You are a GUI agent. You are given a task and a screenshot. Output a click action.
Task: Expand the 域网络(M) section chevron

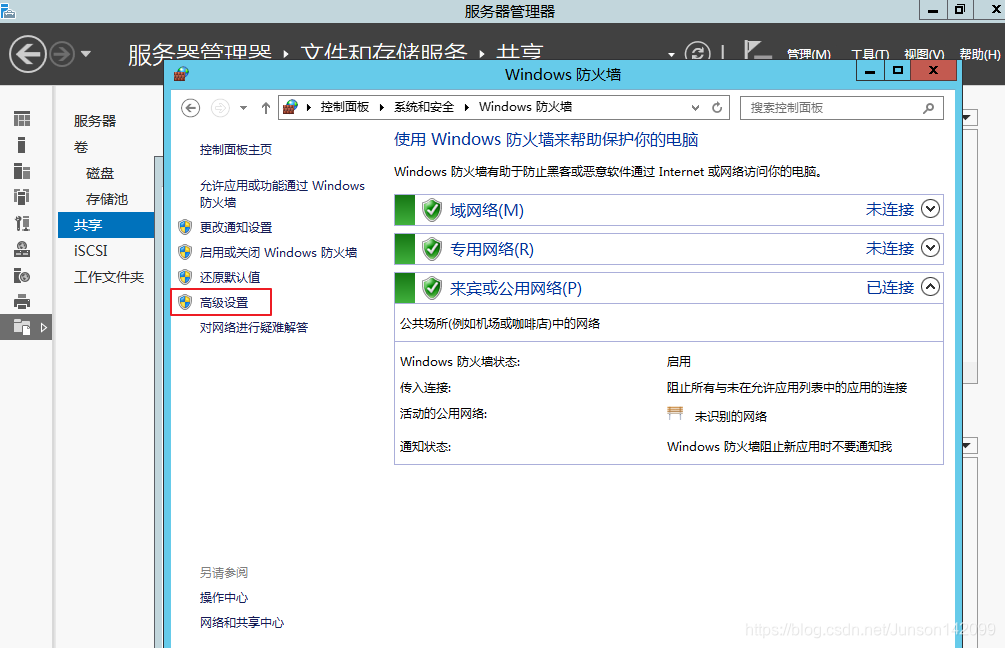931,209
